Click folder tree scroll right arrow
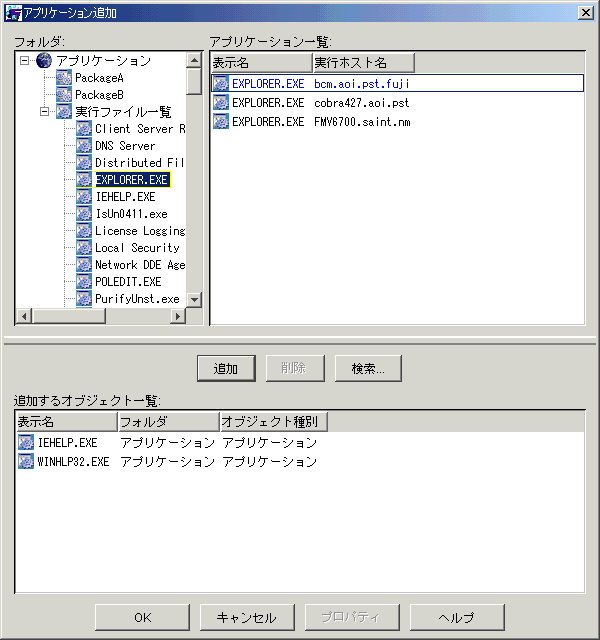 coord(178,316)
